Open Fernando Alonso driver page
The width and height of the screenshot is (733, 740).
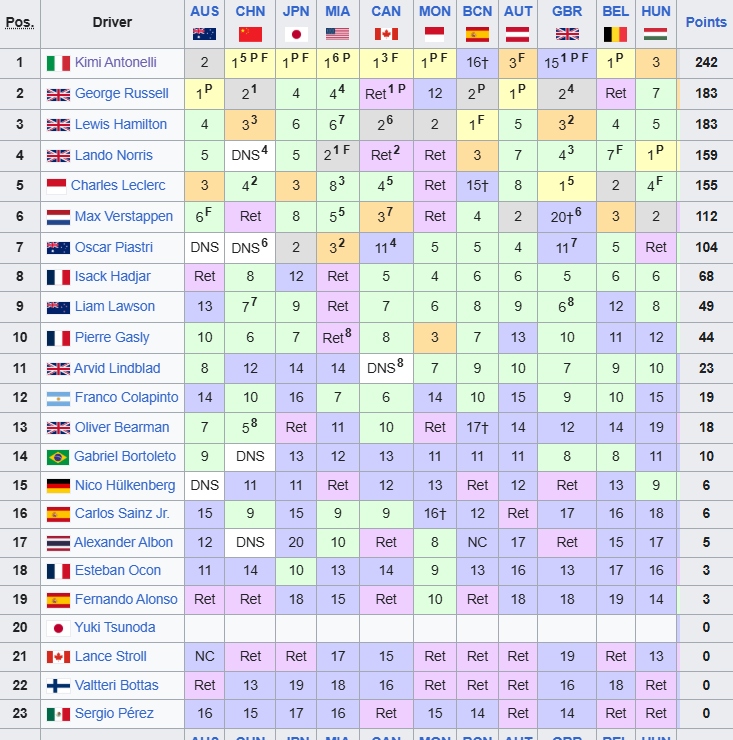click(x=126, y=599)
